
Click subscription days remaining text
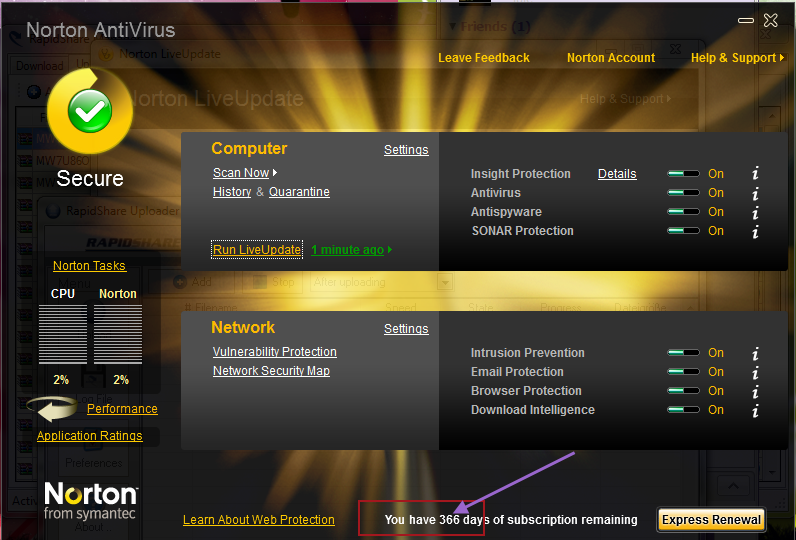(511, 520)
